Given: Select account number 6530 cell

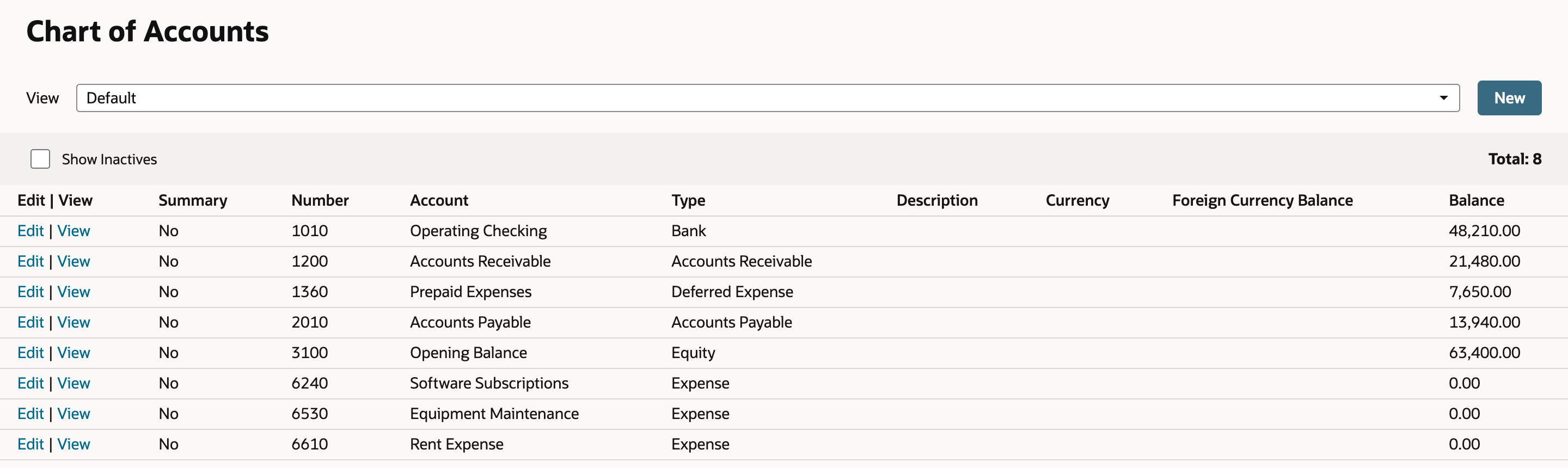Looking at the screenshot, I should (309, 413).
